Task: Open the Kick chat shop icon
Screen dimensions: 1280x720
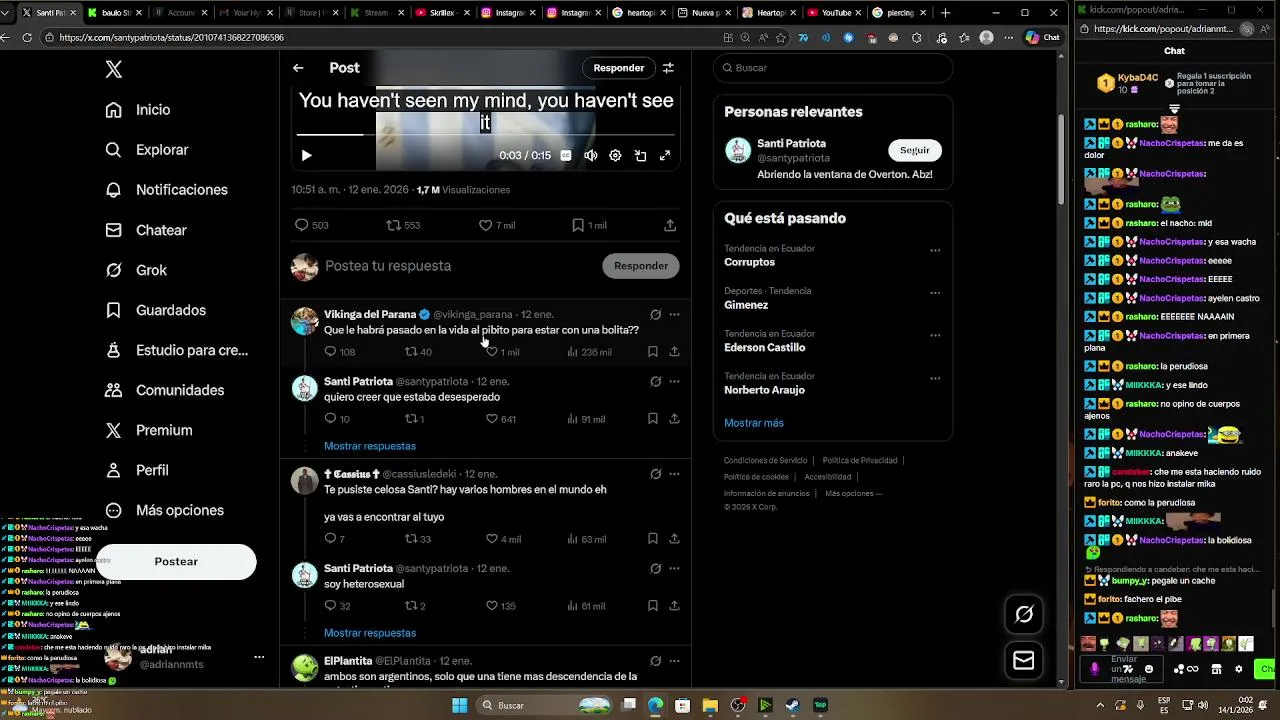Action: click(x=1216, y=669)
